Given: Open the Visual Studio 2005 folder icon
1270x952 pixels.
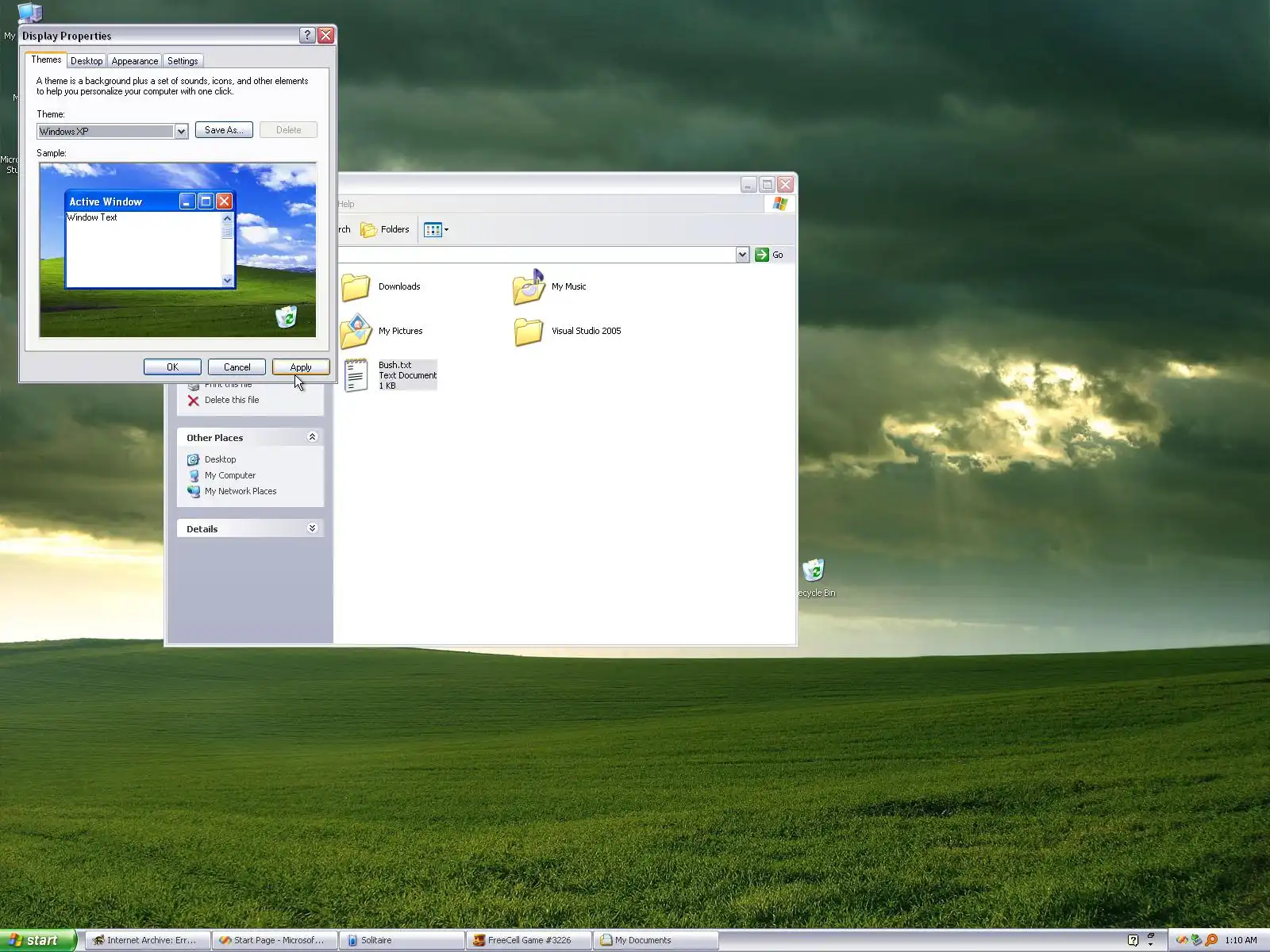Looking at the screenshot, I should tap(529, 332).
